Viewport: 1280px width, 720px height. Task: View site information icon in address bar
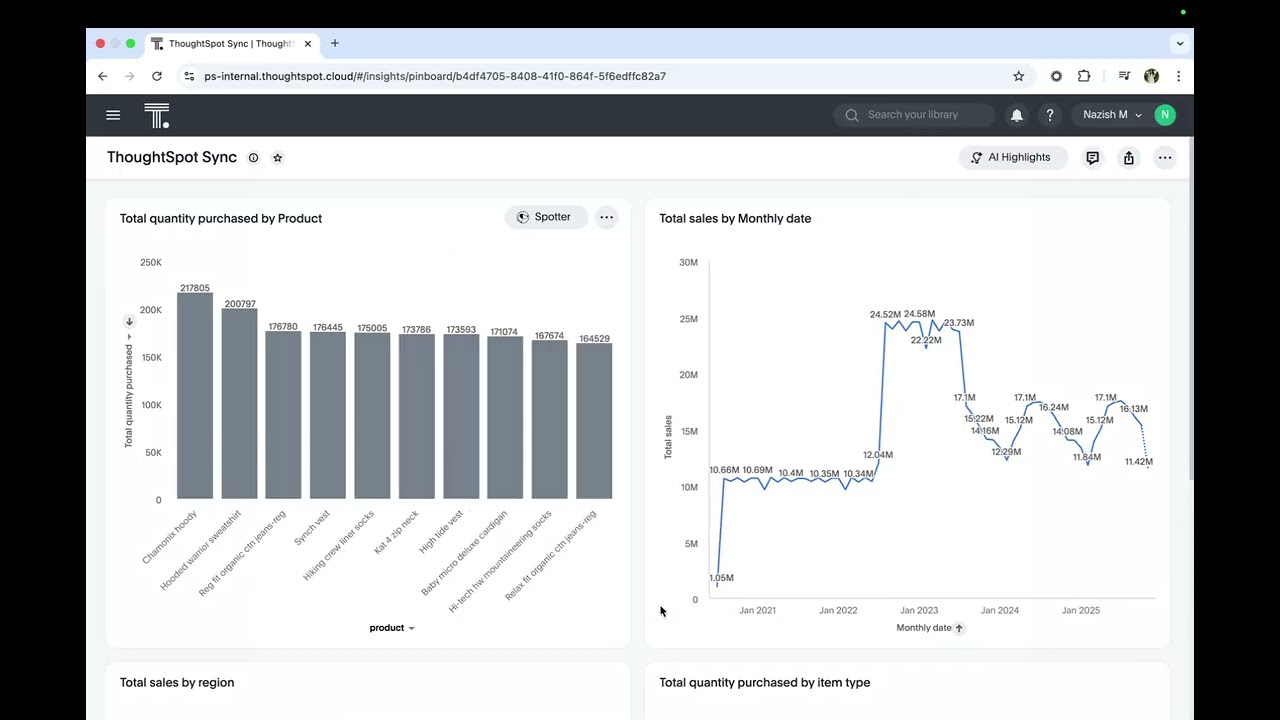pos(189,76)
